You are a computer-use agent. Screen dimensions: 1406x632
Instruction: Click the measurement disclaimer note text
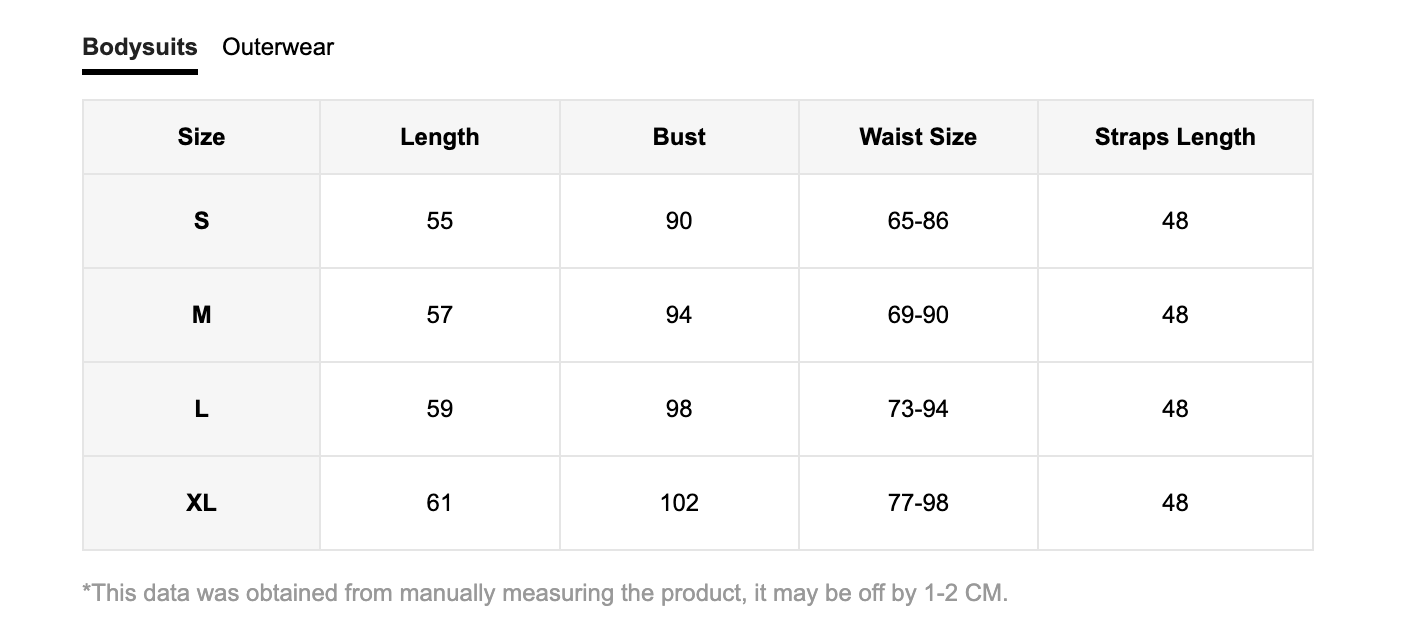[x=545, y=593]
